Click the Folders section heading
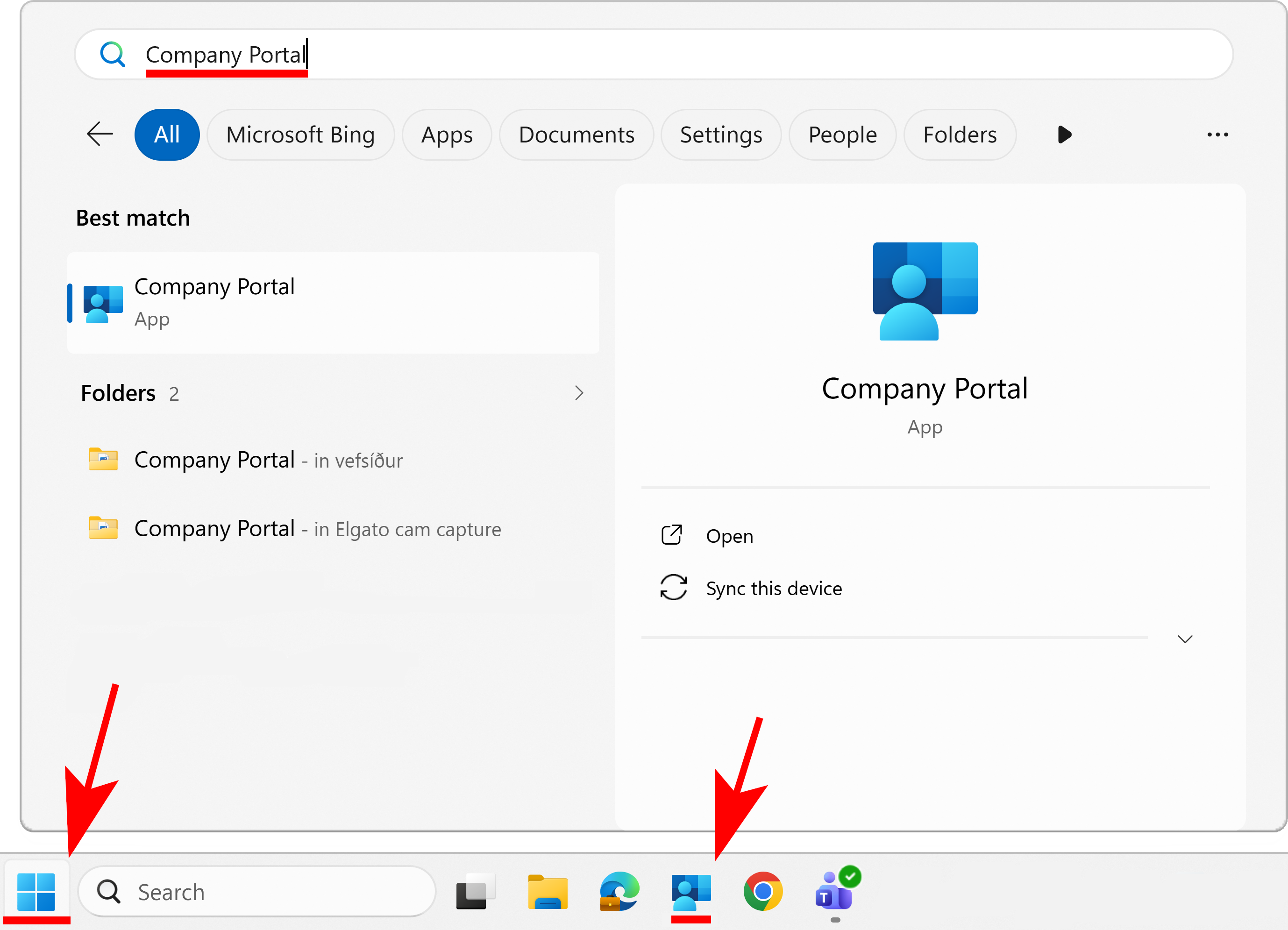 point(118,393)
